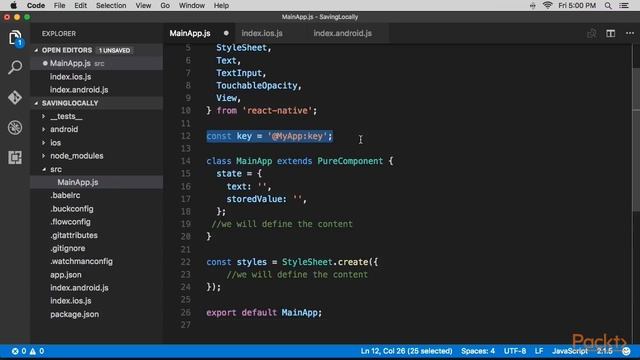The height and width of the screenshot is (360, 640).
Task: Click the 'export default MainApp;' code line
Action: [x=264, y=313]
